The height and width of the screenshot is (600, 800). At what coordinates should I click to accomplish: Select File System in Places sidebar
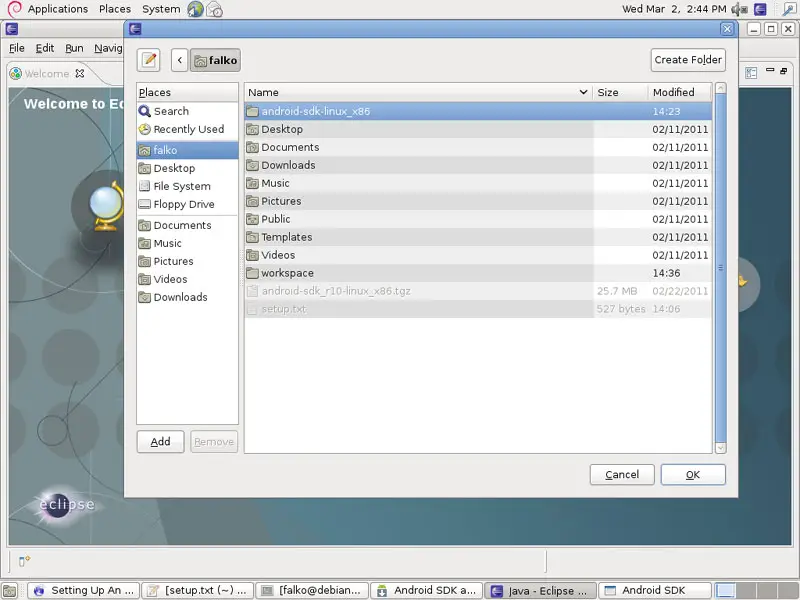click(188, 186)
